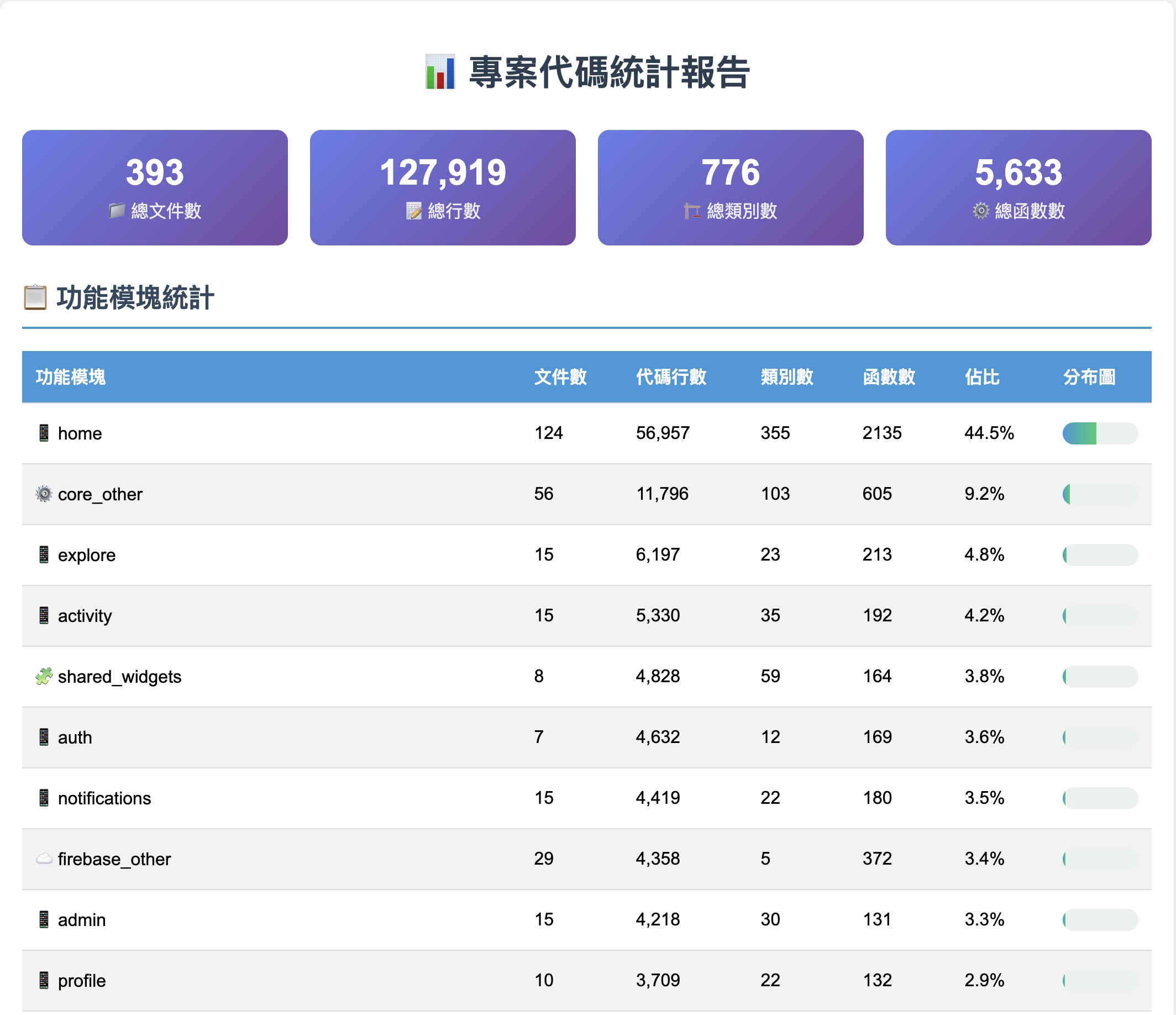Select the notifications module row
The height and width of the screenshot is (1015, 1176).
pyautogui.click(x=104, y=798)
